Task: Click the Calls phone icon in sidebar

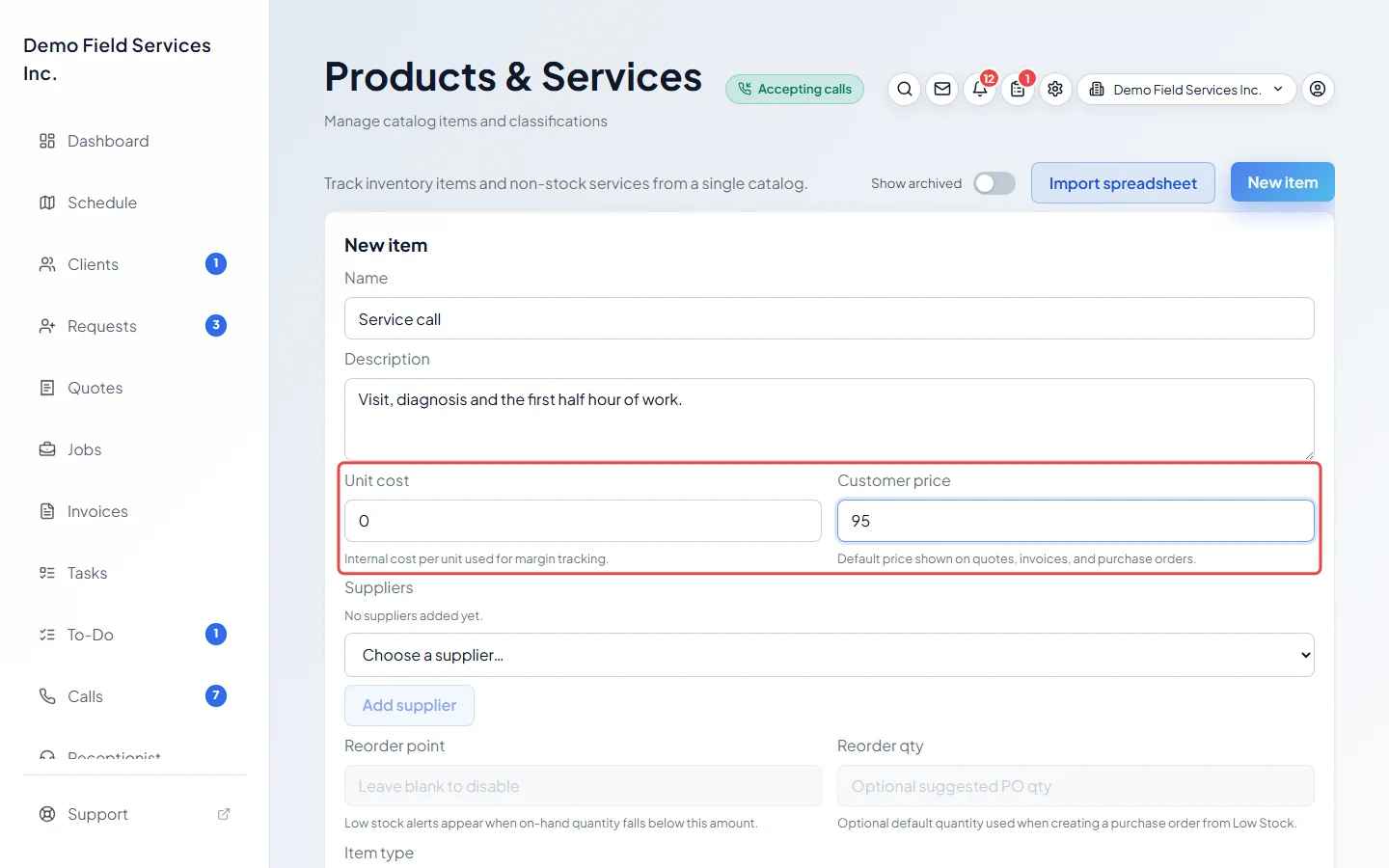Action: click(x=47, y=696)
